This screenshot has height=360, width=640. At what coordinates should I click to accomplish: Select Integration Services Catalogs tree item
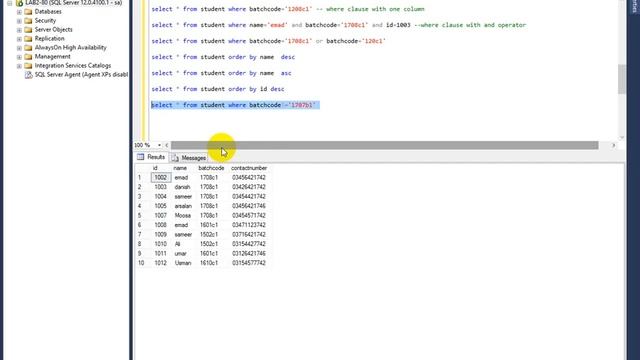[x=73, y=66]
